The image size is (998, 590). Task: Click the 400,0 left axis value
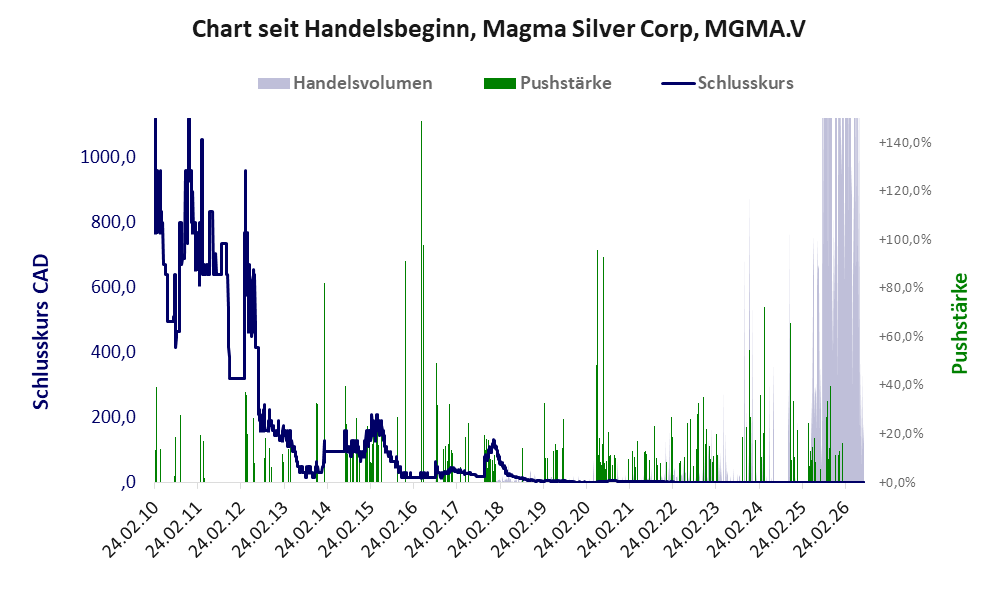tap(113, 351)
